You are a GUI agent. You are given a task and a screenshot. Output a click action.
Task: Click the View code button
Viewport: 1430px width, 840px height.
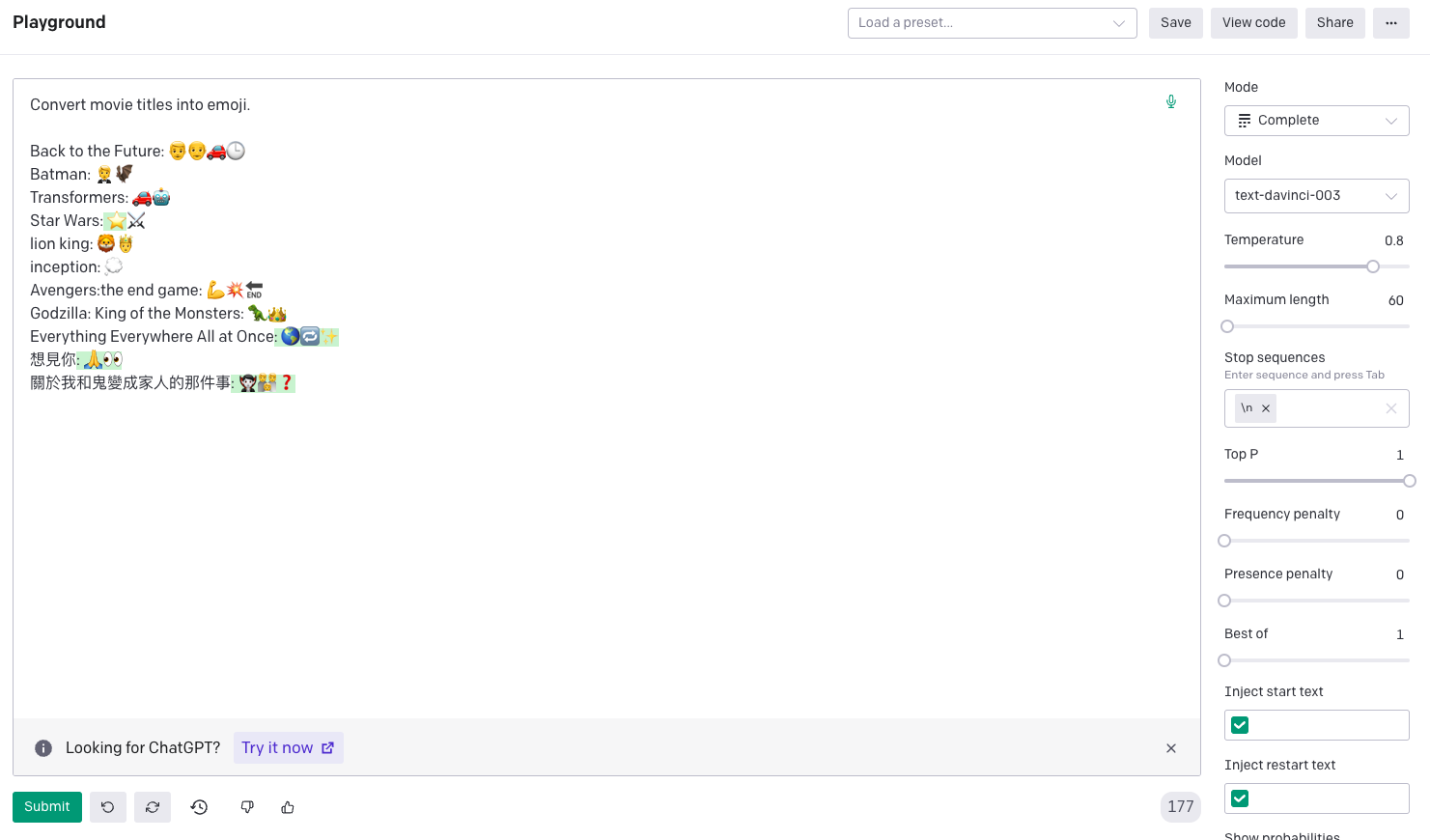pos(1254,23)
